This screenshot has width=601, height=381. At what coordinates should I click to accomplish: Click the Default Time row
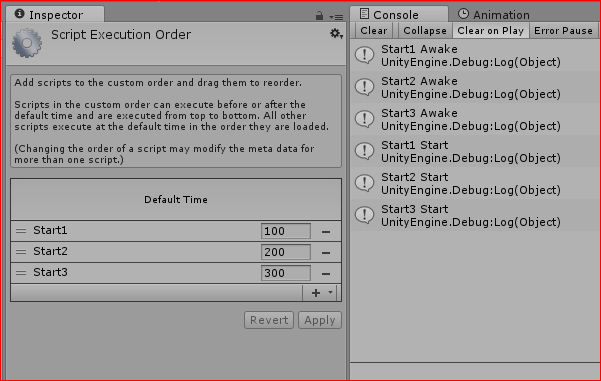[176, 199]
